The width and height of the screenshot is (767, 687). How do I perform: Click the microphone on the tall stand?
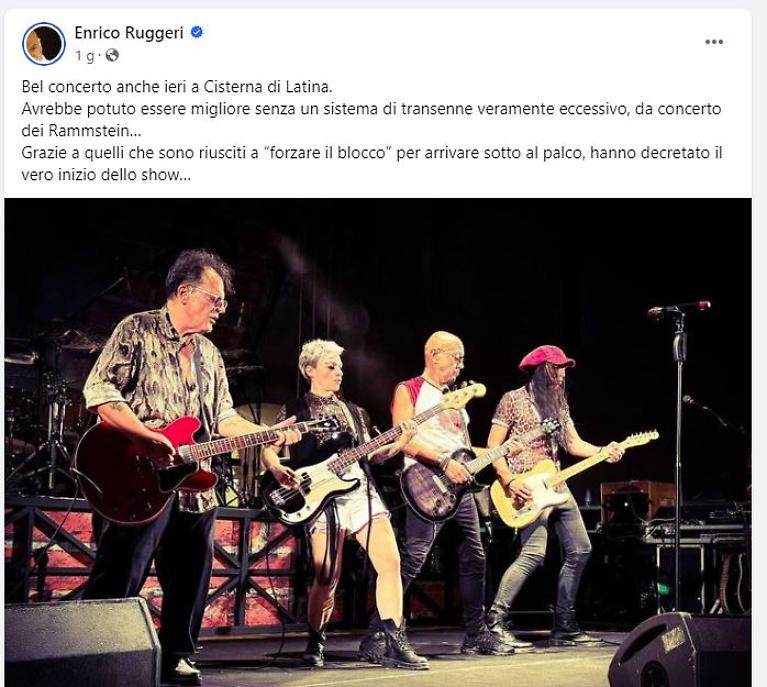pyautogui.click(x=679, y=308)
